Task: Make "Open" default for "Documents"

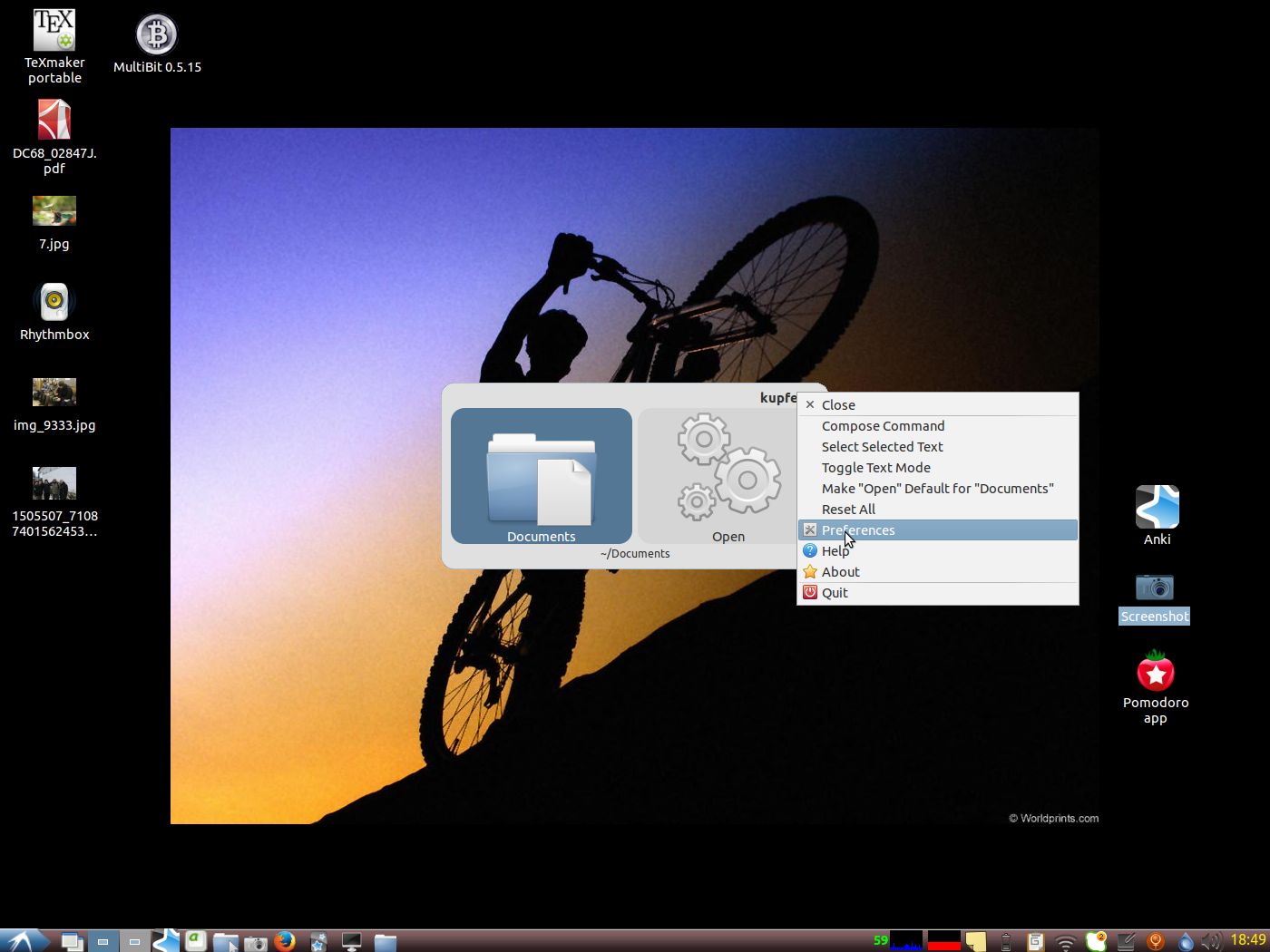Action: 938,489
